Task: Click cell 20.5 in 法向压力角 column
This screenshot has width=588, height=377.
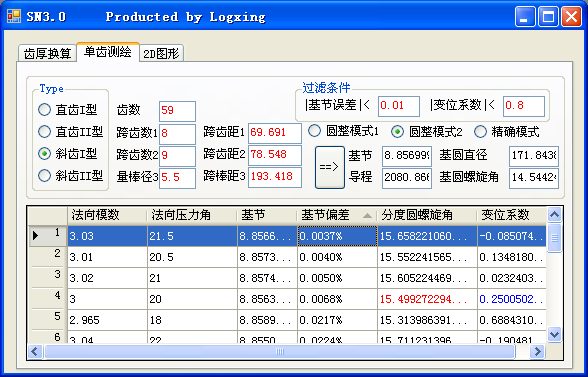Action: (192, 257)
